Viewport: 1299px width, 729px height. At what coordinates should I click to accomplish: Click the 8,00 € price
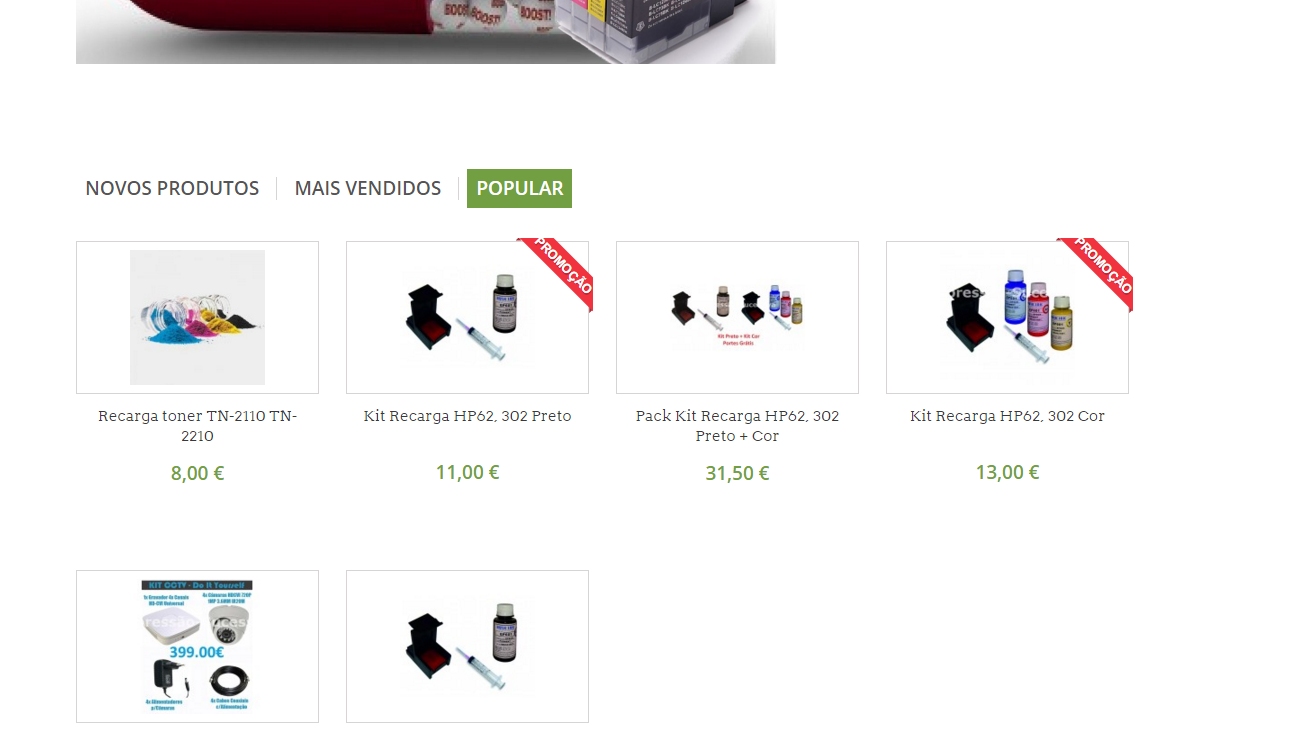(x=197, y=473)
